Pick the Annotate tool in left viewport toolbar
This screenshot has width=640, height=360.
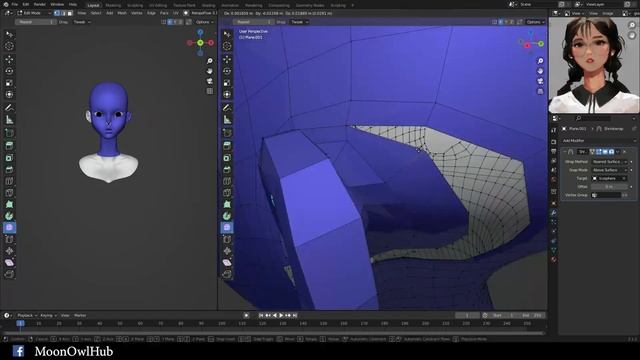[x=9, y=108]
